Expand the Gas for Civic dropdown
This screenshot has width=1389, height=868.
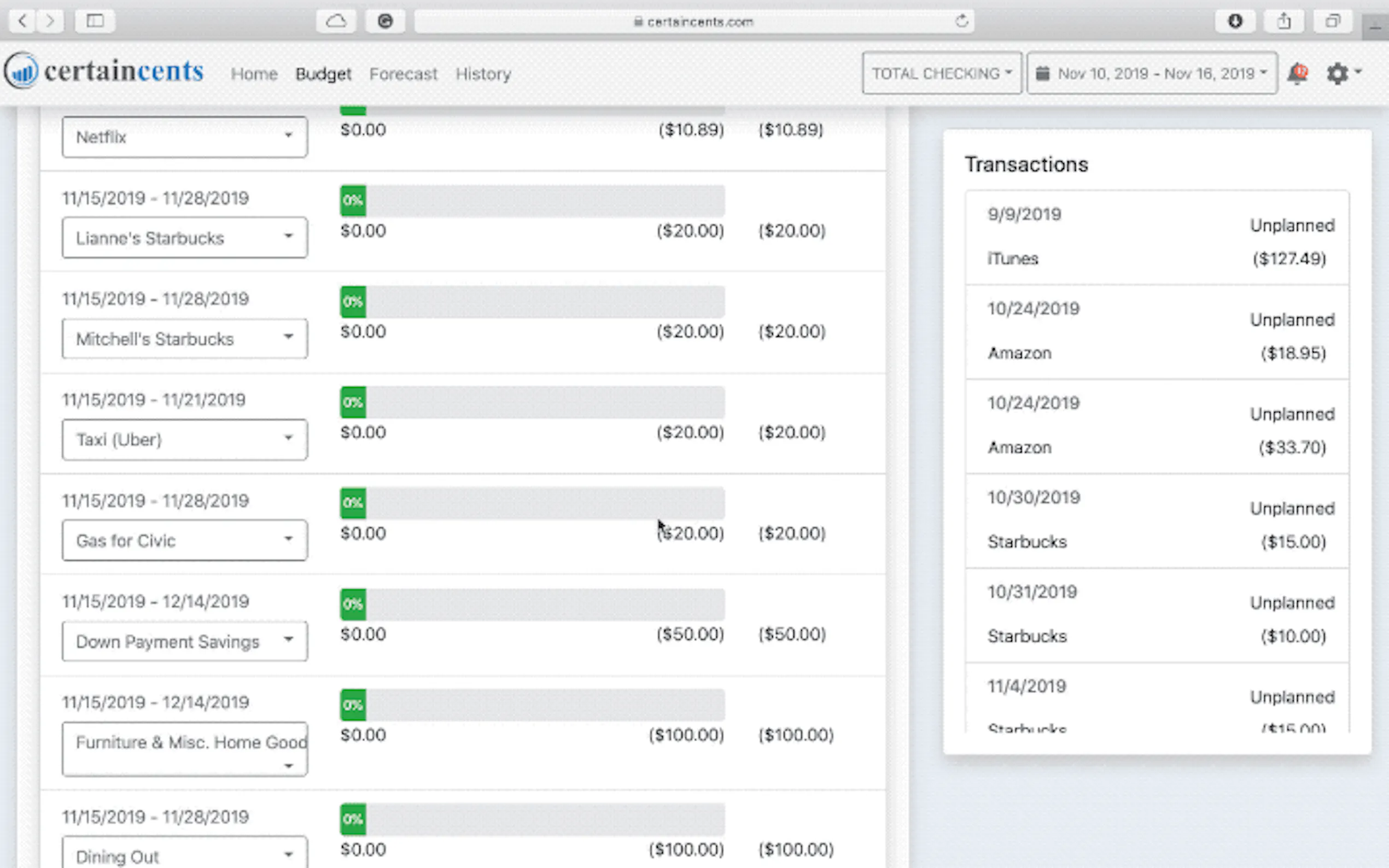(184, 540)
